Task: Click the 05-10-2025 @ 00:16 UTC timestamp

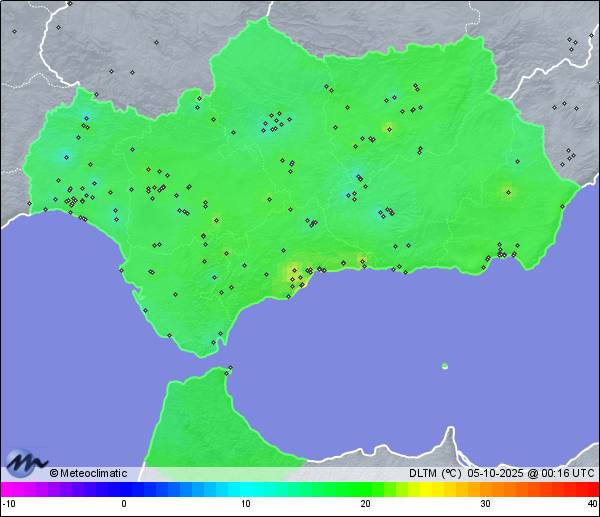Action: tap(530, 473)
